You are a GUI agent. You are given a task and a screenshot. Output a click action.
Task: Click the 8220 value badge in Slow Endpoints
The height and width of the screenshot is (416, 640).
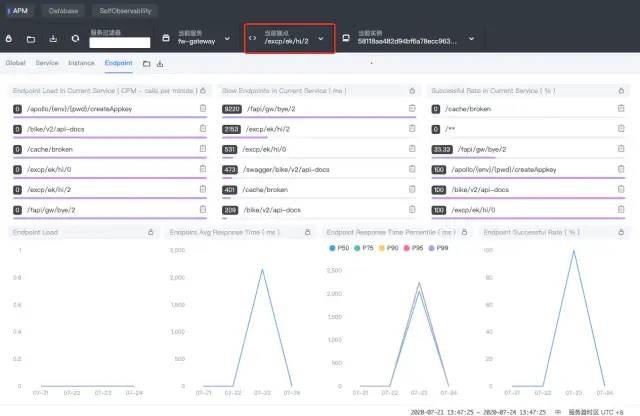click(x=232, y=109)
